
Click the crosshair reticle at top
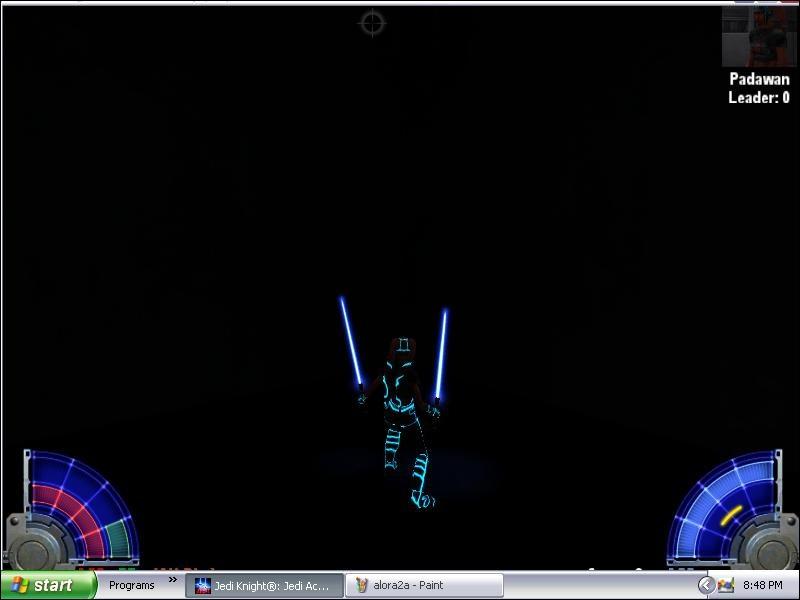[372, 22]
